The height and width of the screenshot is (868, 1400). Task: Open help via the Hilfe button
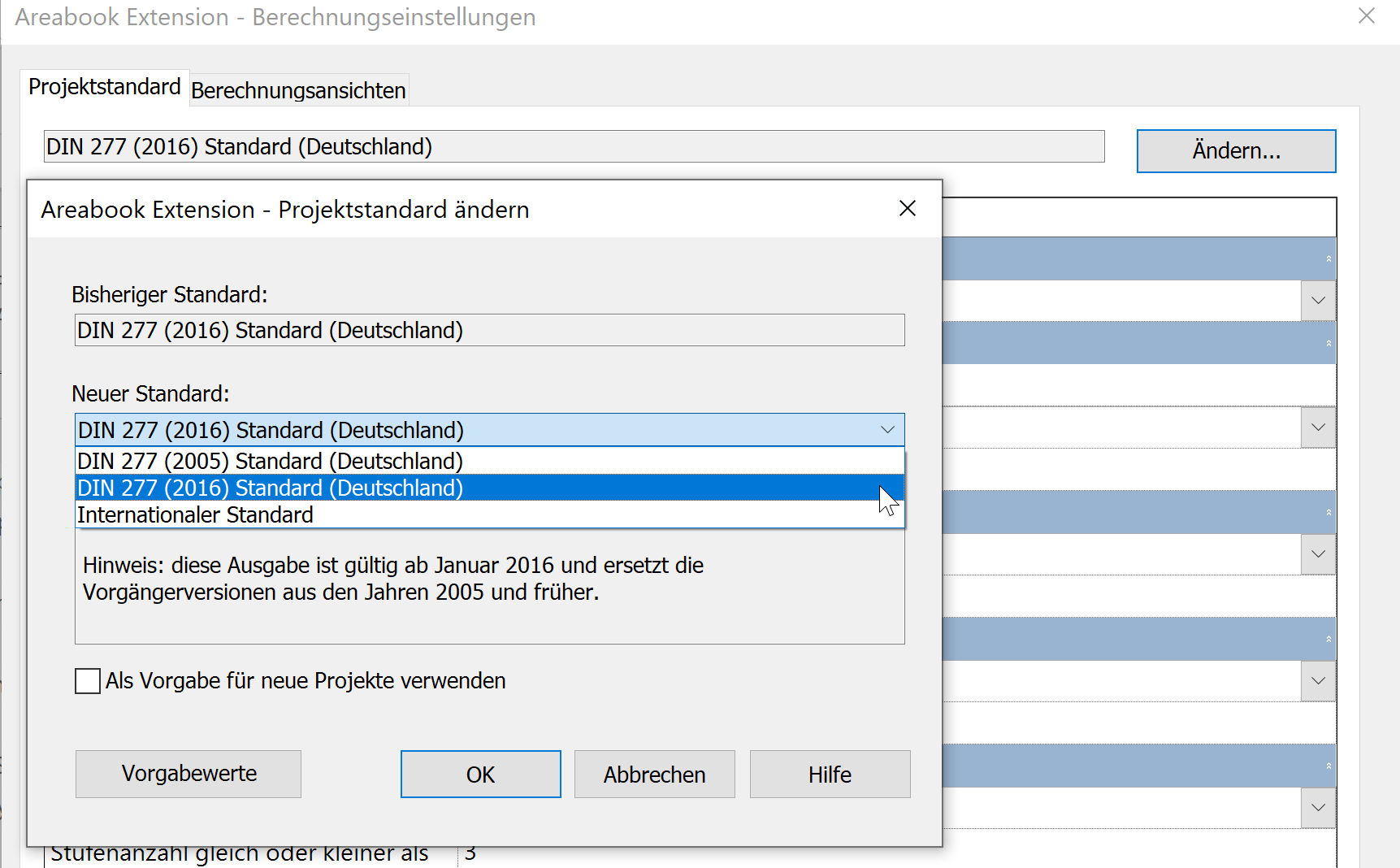click(830, 774)
